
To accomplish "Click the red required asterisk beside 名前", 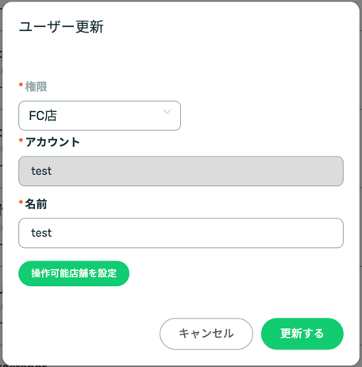I will coord(21,203).
